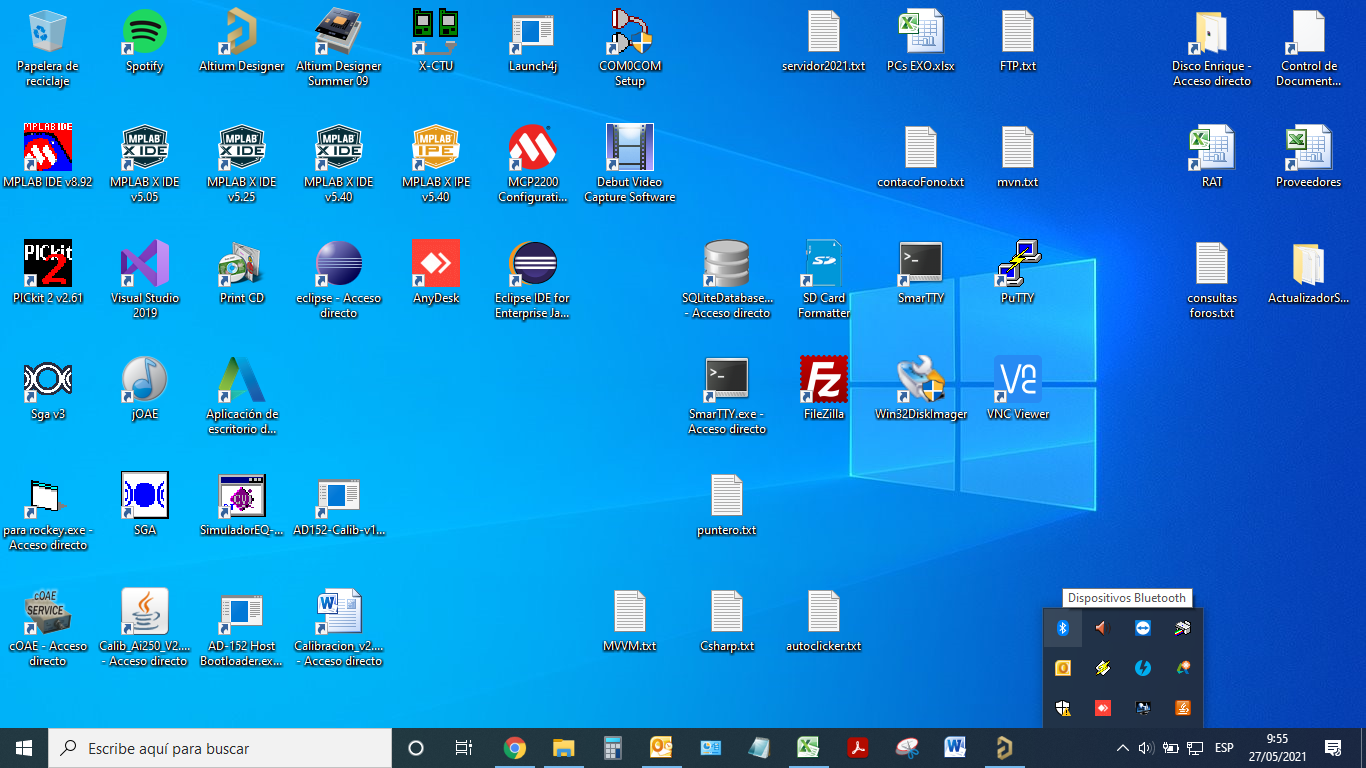Click the Java icon in tray overflow
Viewport: 1366px width, 768px height.
click(x=1183, y=708)
